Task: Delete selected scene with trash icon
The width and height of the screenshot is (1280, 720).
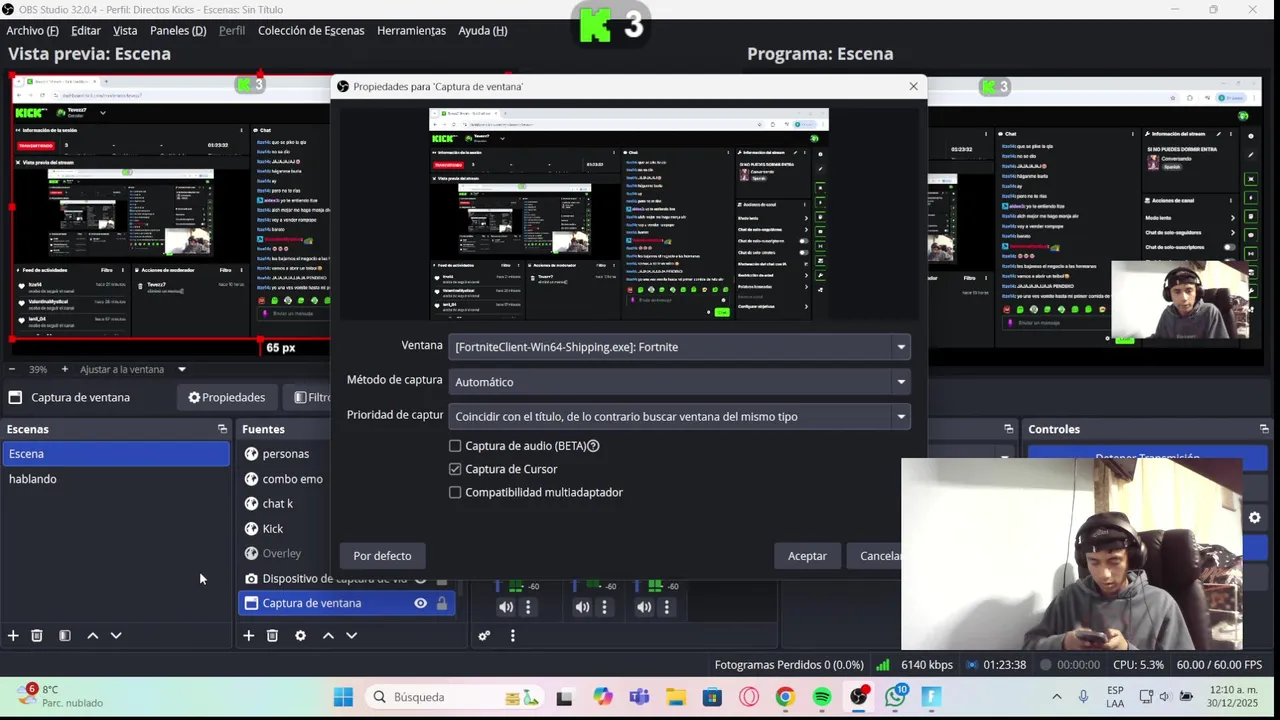Action: click(37, 635)
